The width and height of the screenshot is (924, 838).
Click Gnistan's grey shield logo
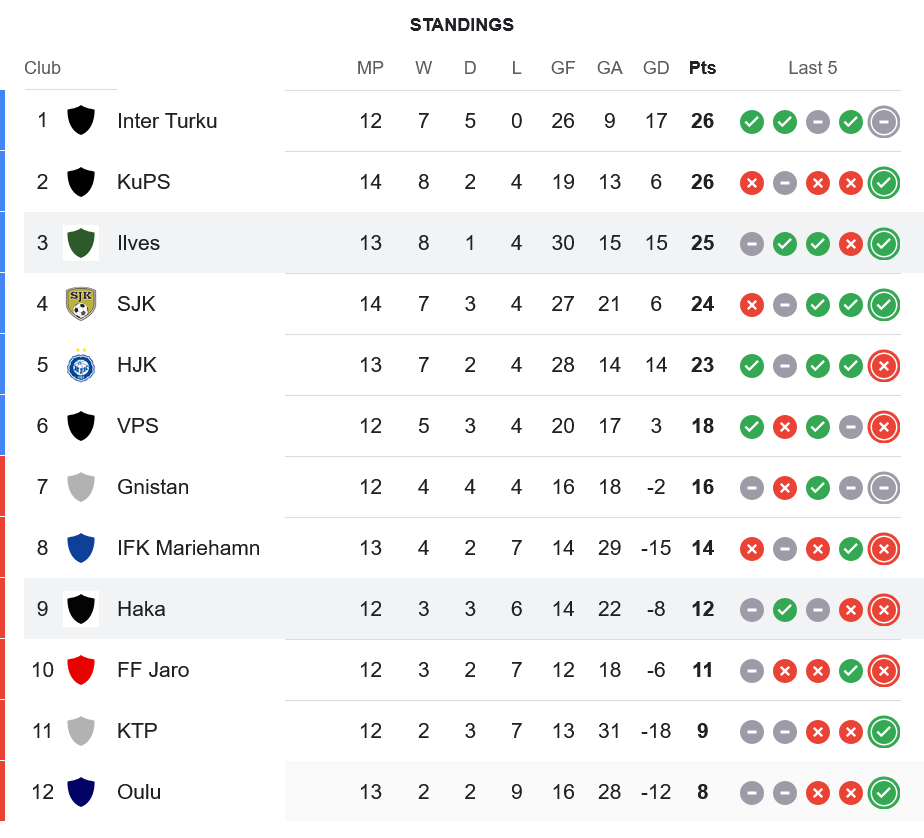tap(80, 487)
